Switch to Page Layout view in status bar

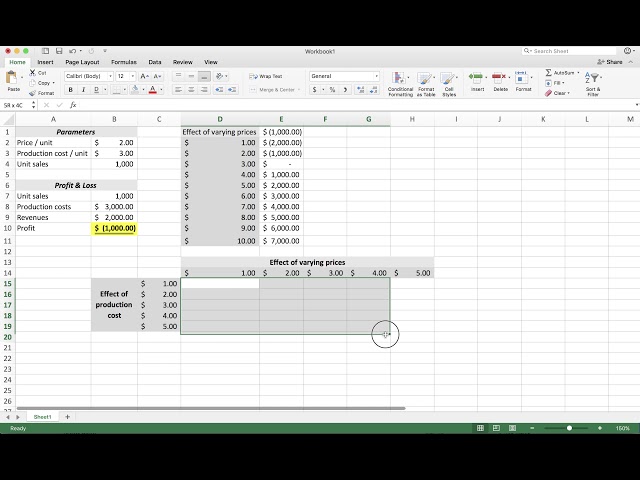tap(496, 428)
